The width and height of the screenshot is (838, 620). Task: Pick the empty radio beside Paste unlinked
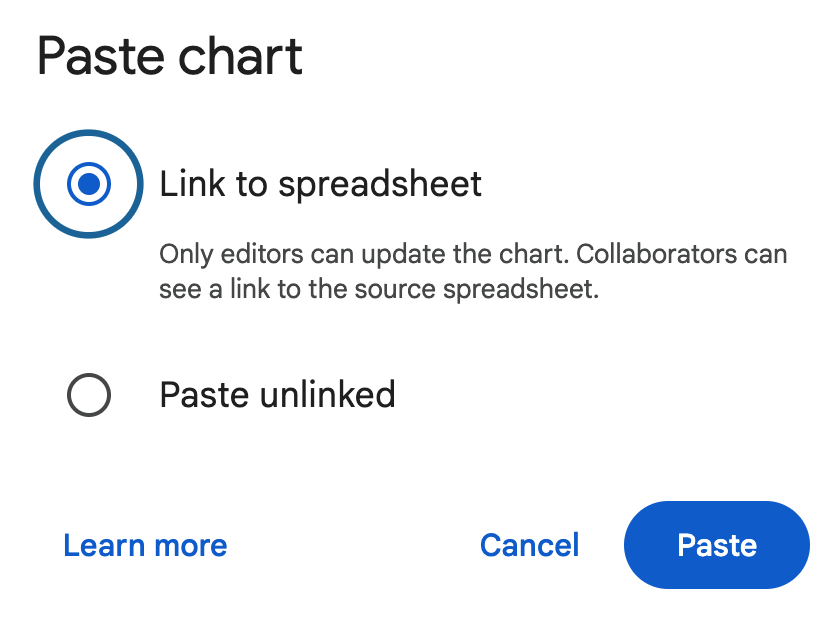tap(89, 395)
